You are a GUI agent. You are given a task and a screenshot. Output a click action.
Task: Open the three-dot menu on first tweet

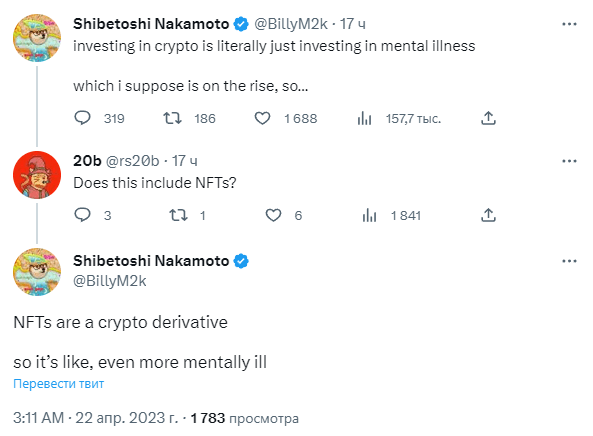pos(569,24)
